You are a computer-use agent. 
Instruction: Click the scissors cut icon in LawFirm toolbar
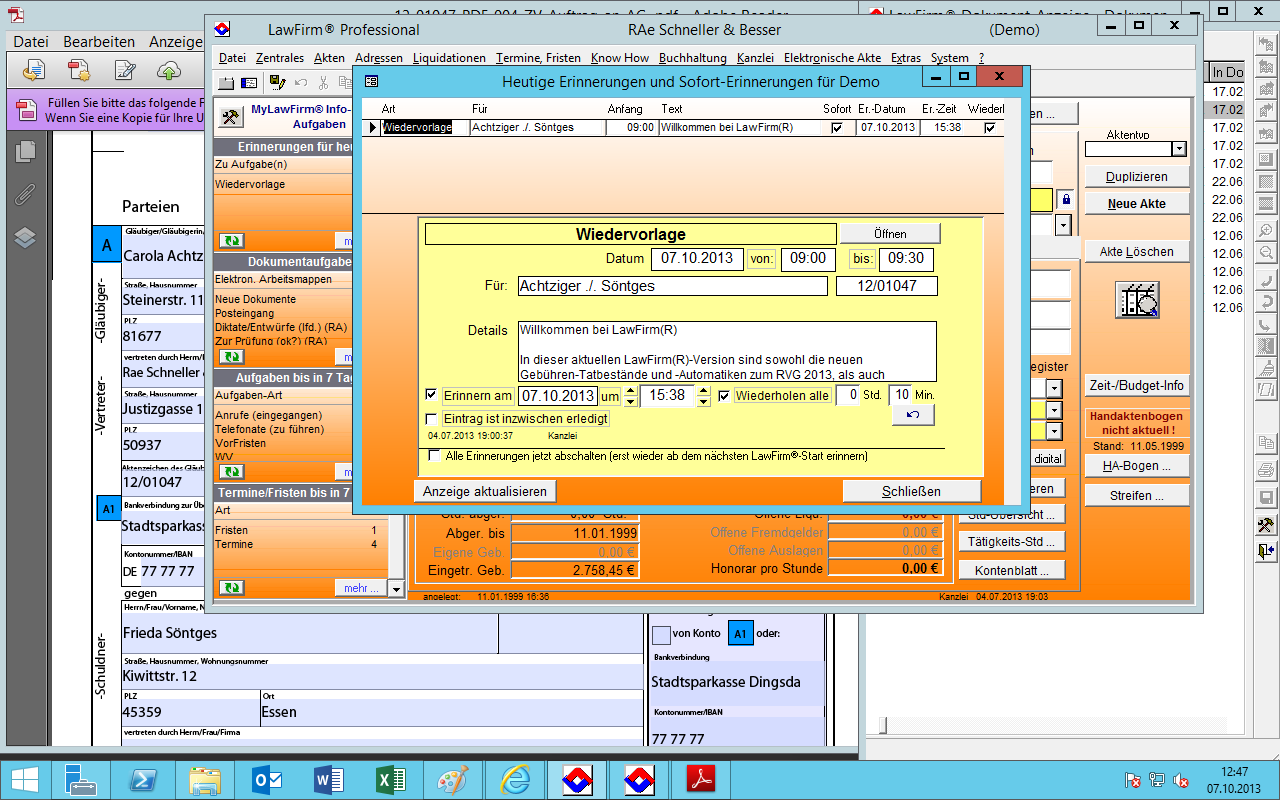(323, 83)
